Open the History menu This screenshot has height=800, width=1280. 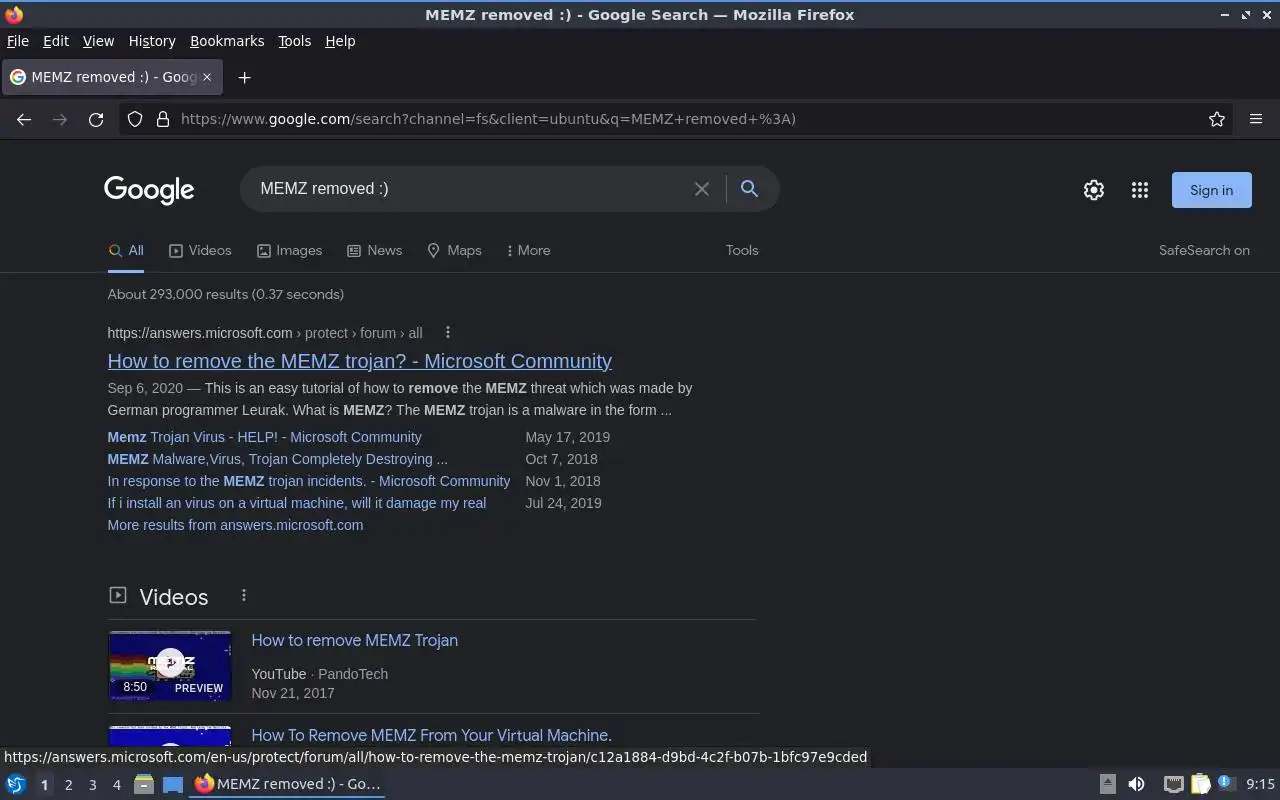click(x=152, y=41)
